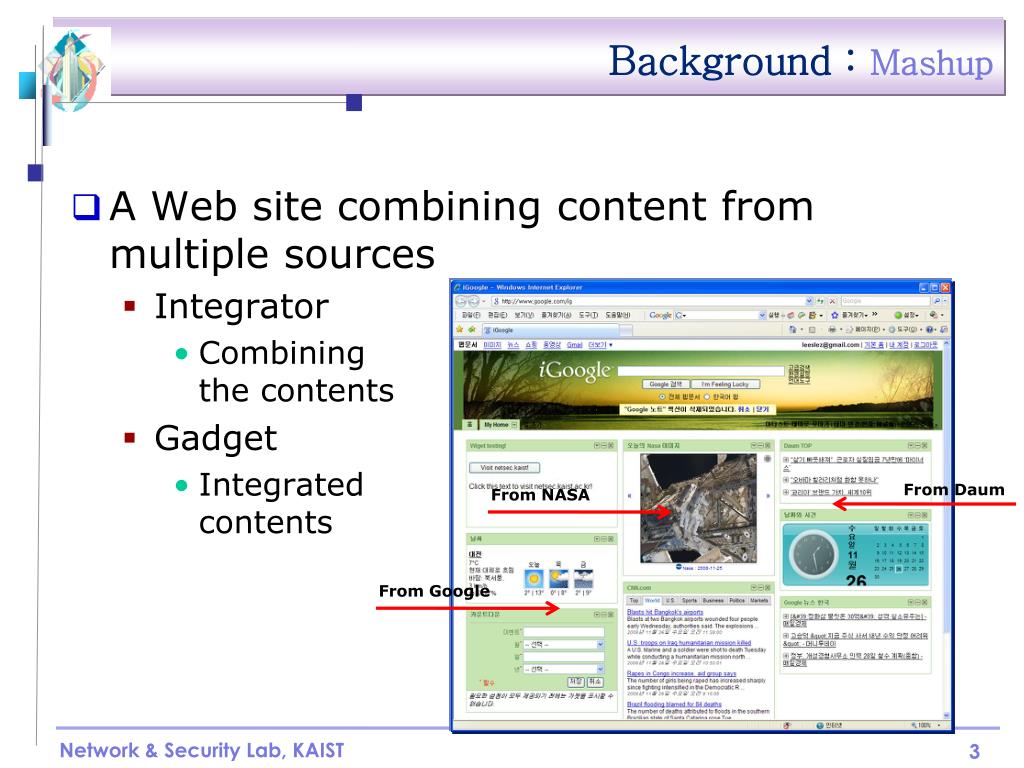Click the vertical scrollbar of the IE window
Viewport: 1024px width, 768px height.
coord(946,529)
